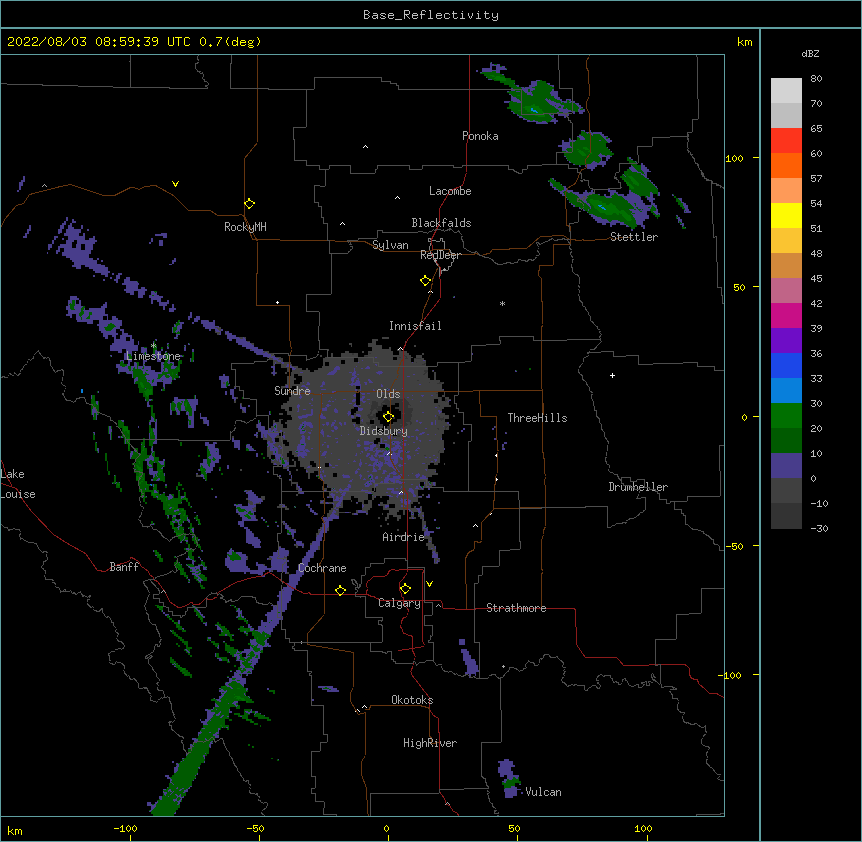Click the yellow diamond marker below Cochrane

340,590
